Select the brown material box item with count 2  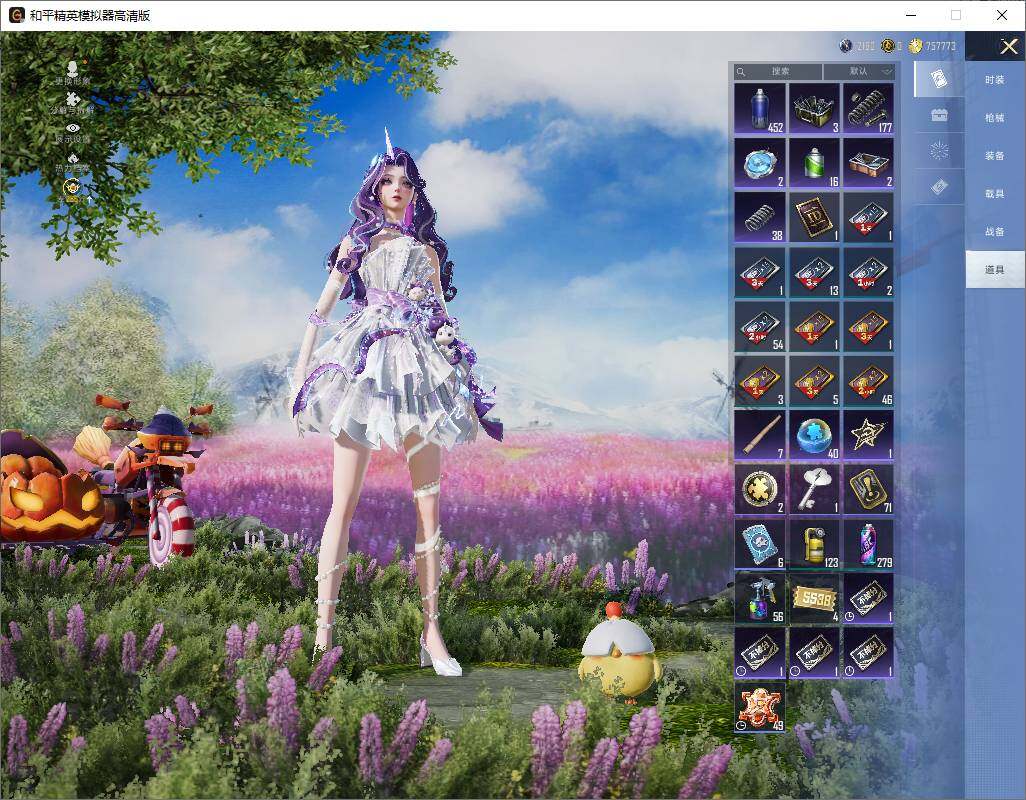coord(868,163)
